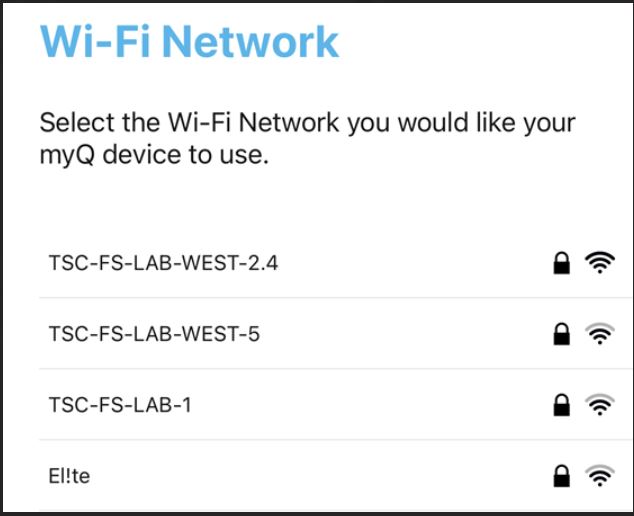This screenshot has width=634, height=516.
Task: Select the TSC-FS-LAB-WEST-2.4 network name
Action: pyautogui.click(x=163, y=263)
